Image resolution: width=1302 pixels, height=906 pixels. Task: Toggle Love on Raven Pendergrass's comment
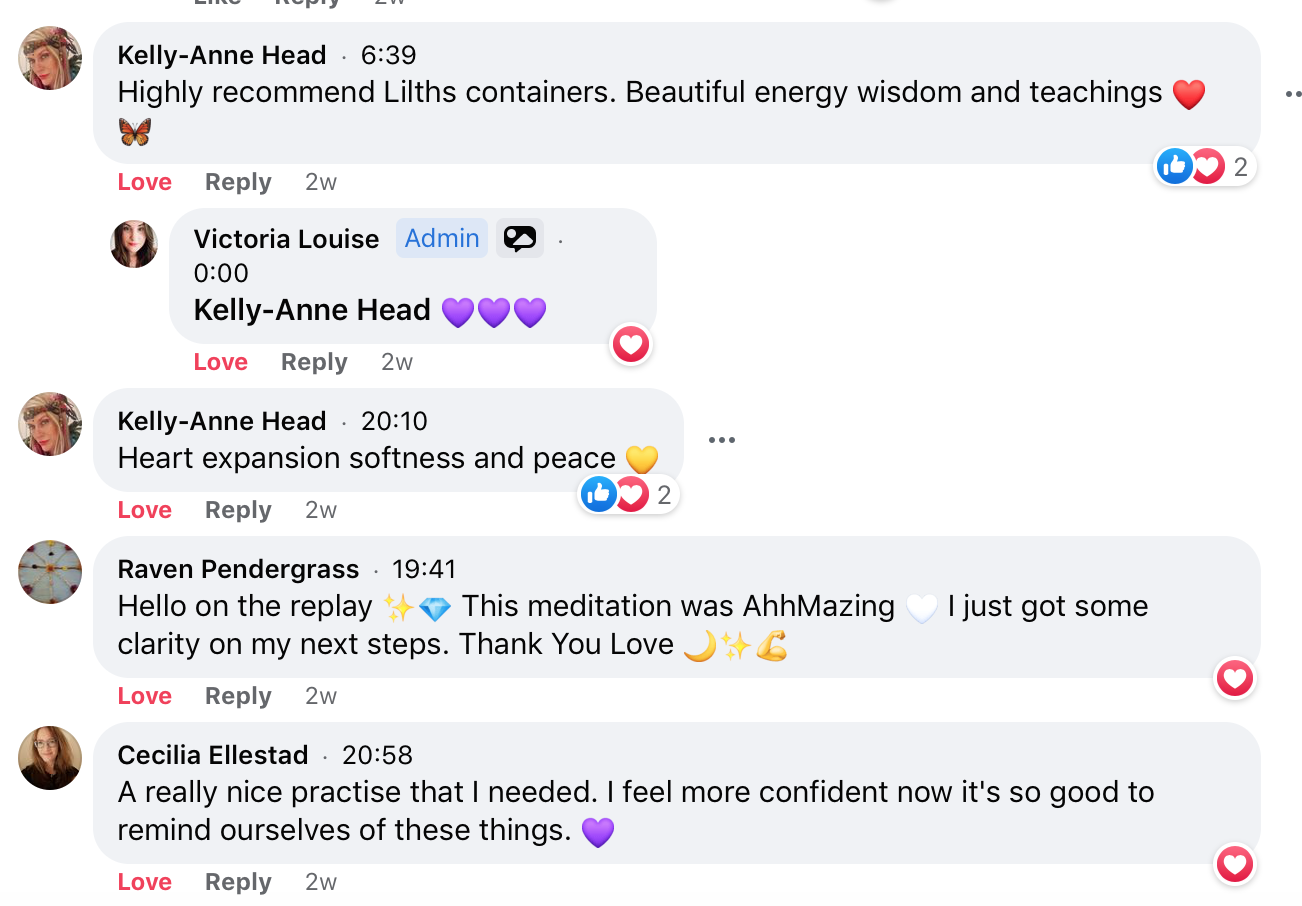coord(145,696)
